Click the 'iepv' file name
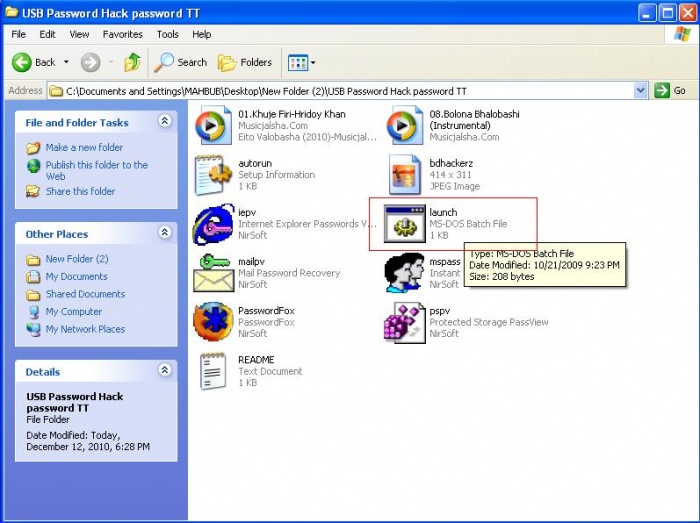 247,212
